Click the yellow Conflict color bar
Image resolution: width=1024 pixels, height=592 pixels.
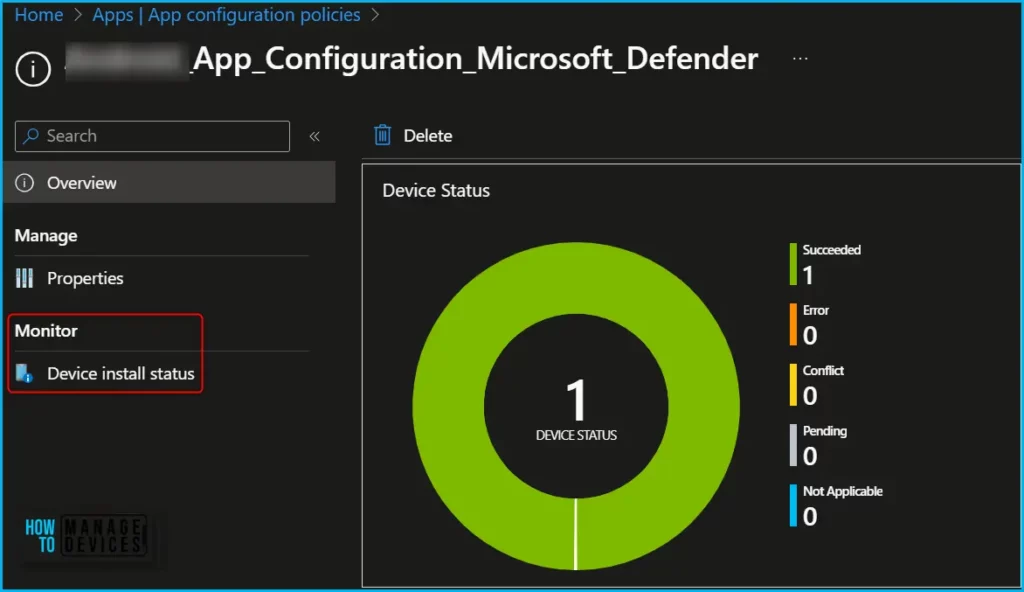793,385
